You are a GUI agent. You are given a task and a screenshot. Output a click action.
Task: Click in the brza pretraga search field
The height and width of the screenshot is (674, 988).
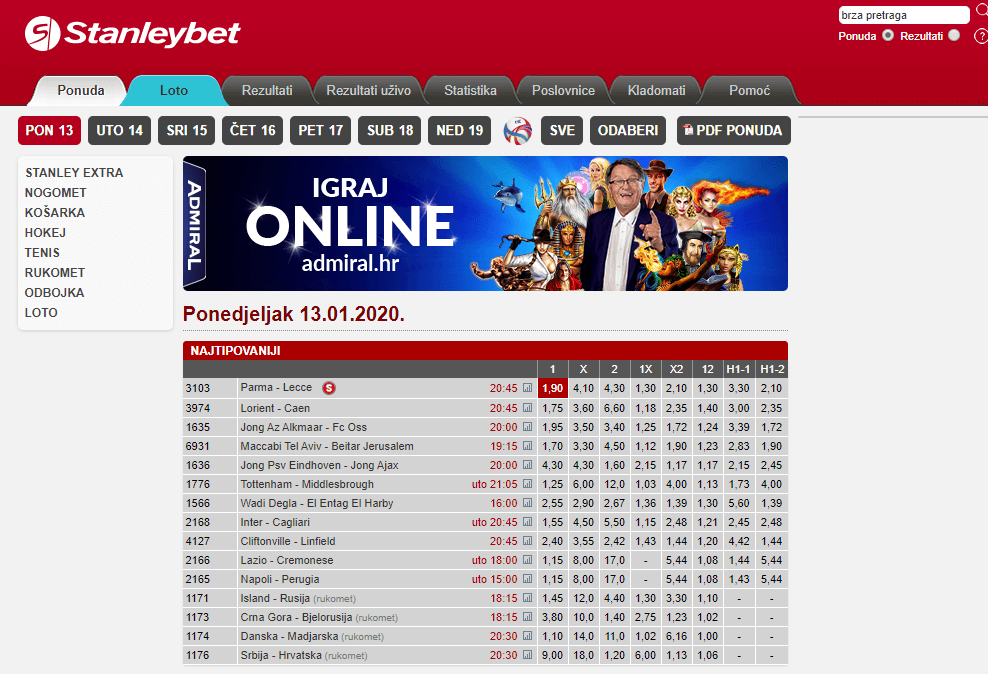click(904, 15)
